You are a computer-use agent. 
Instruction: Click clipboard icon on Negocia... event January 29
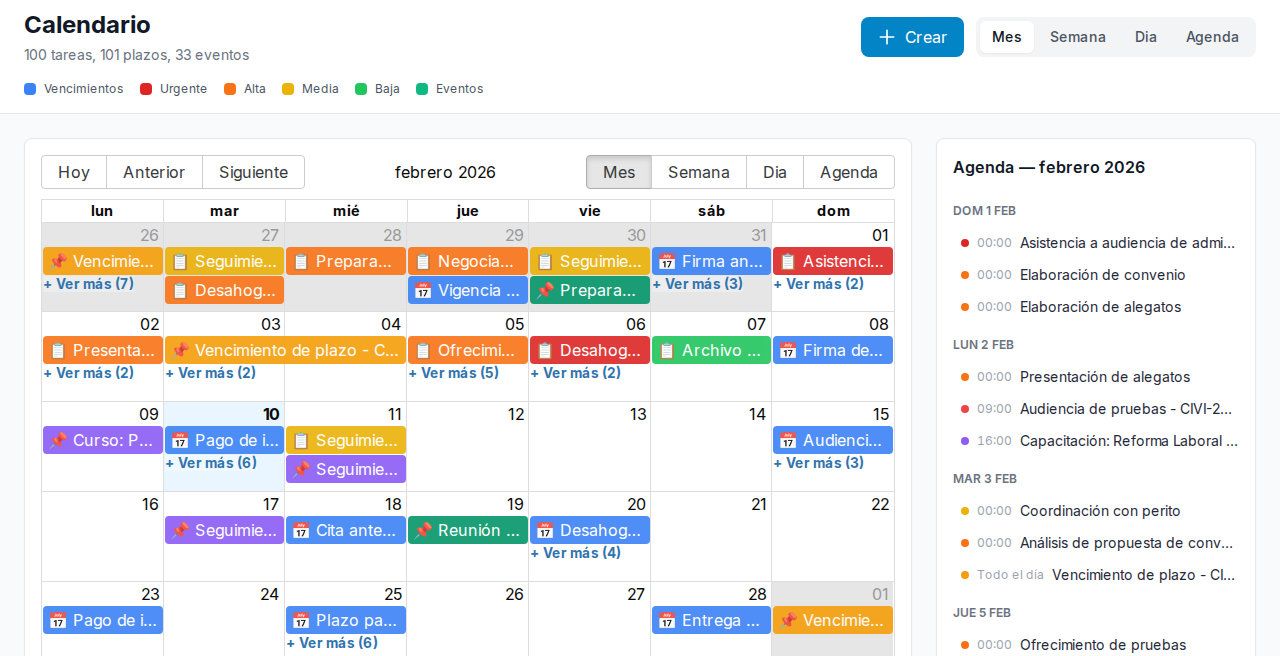point(423,262)
